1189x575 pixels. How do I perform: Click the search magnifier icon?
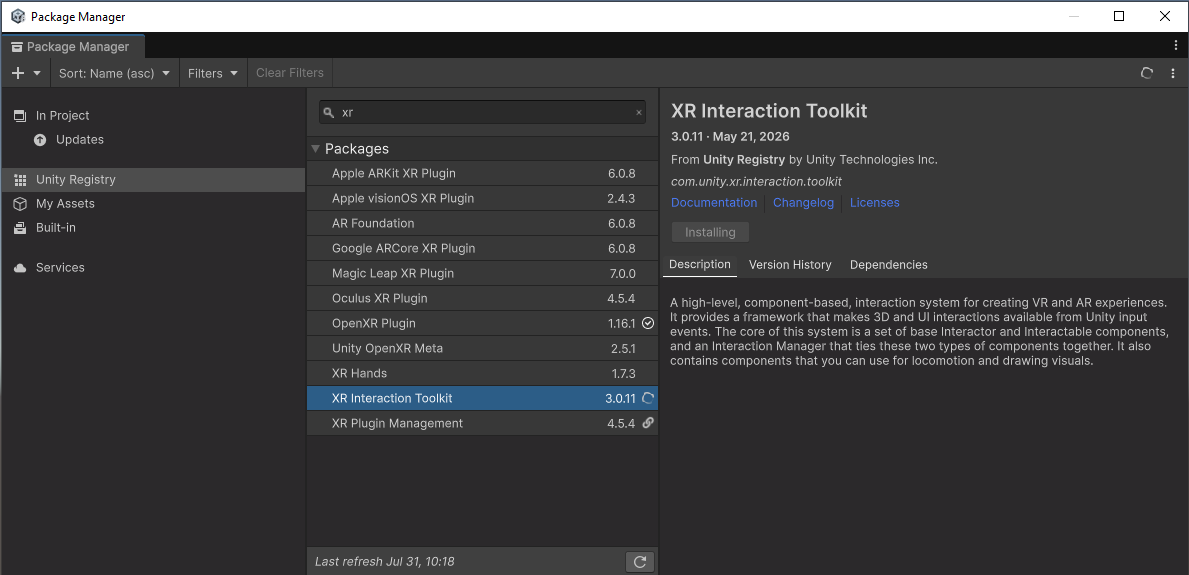(x=328, y=113)
